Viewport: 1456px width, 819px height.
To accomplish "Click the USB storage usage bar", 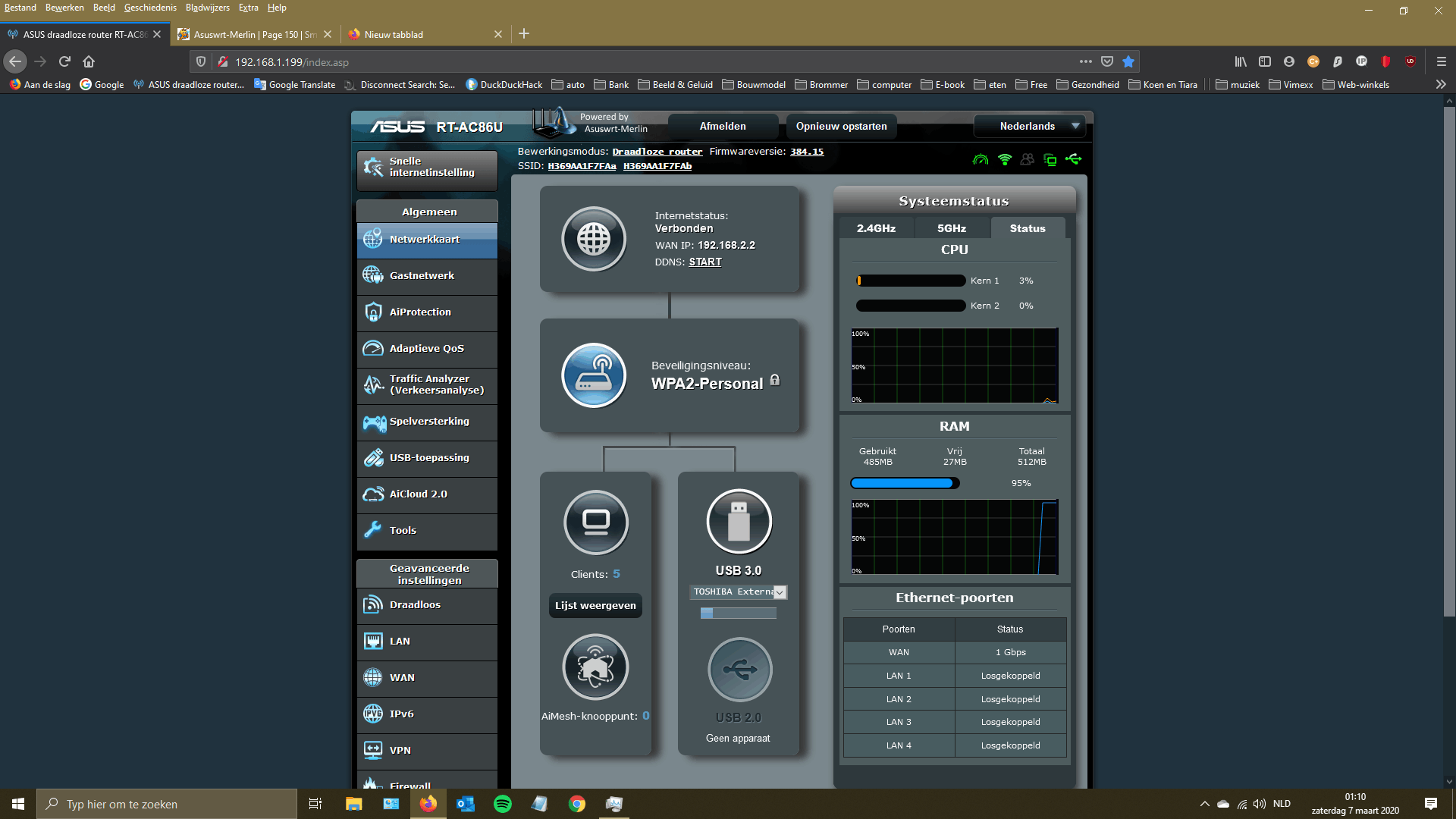I will (x=739, y=613).
